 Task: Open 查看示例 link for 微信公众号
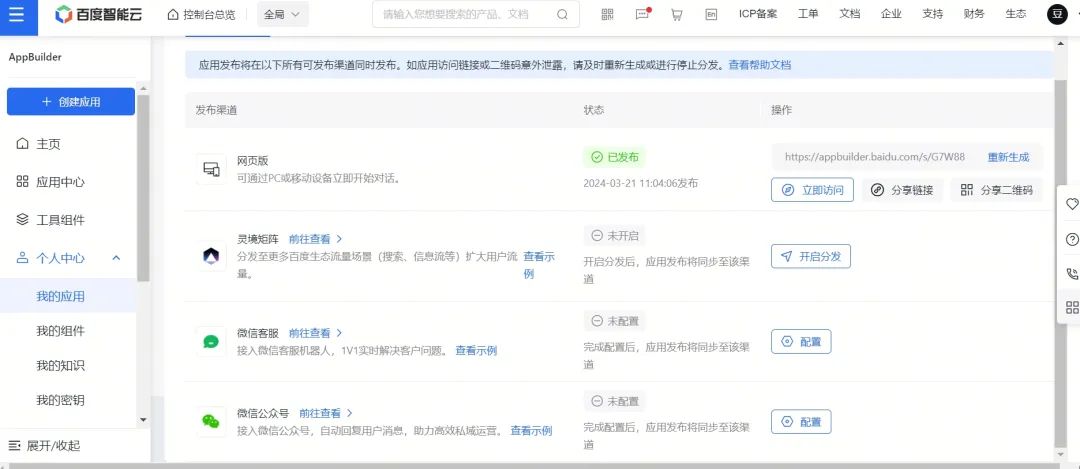(x=531, y=430)
